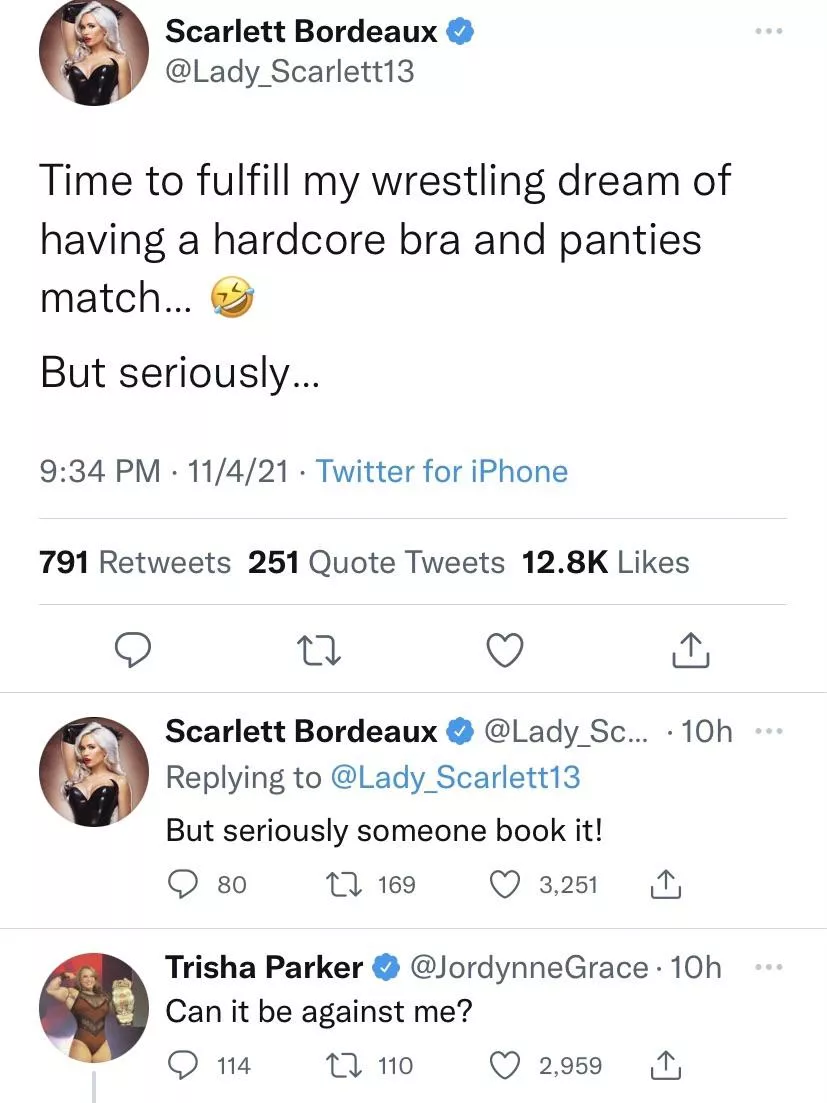
Task: Like Trisha Parker's reply
Action: 507,1065
